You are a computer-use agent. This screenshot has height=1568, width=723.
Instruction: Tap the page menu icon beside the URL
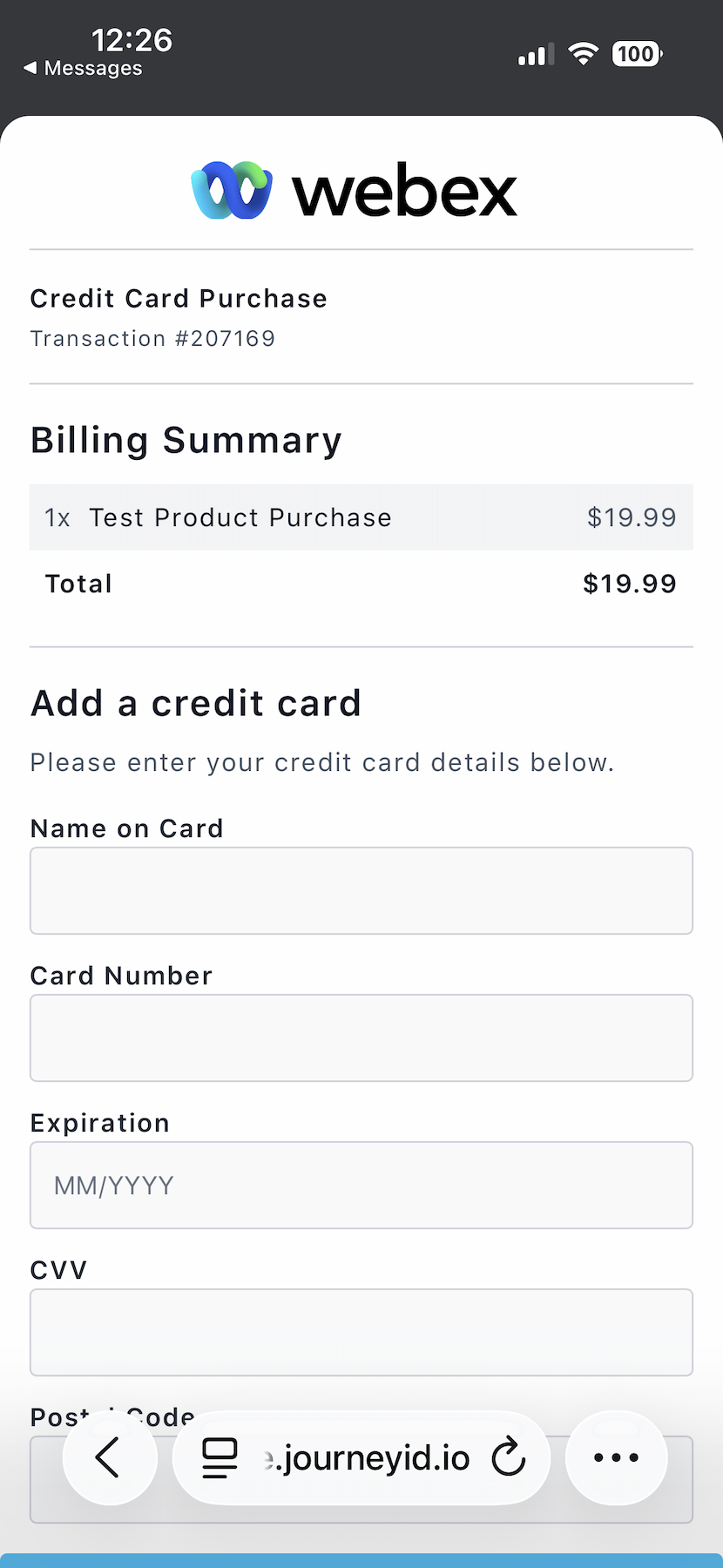point(220,1457)
